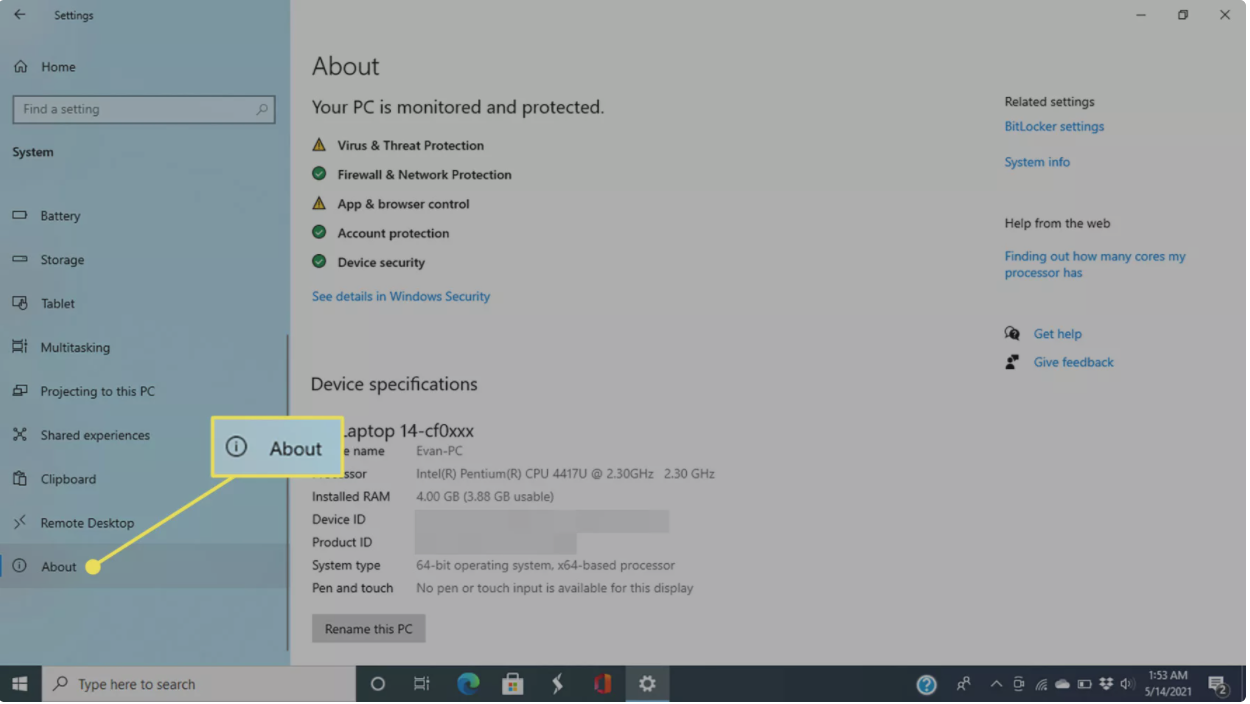The image size is (1250, 704).
Task: Open Battery settings in sidebar
Action: pos(60,216)
